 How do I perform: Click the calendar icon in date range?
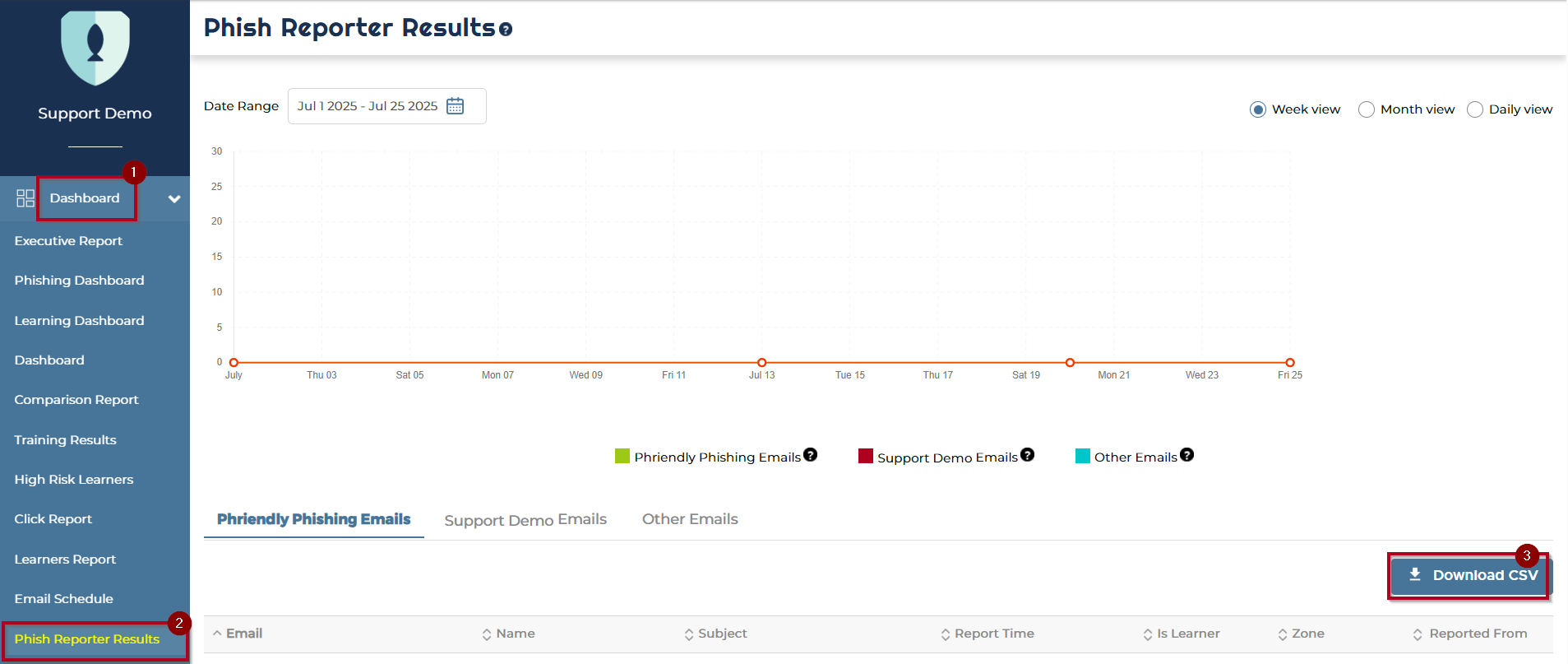point(455,106)
